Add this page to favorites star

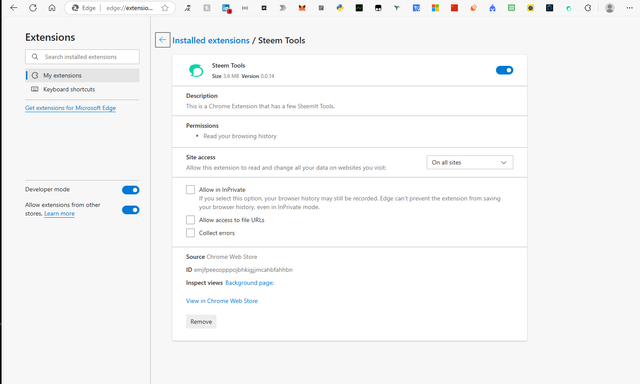[165, 8]
